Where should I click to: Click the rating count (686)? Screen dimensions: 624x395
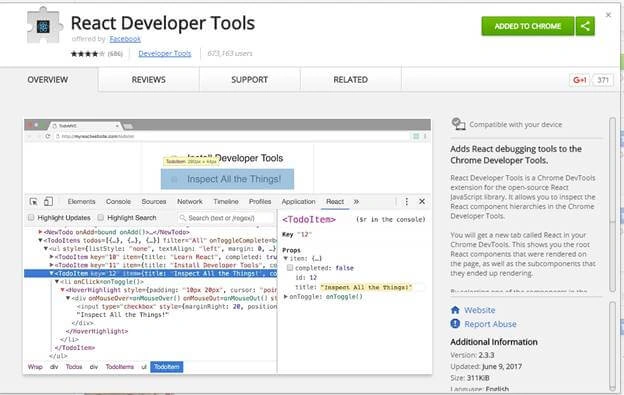pyautogui.click(x=115, y=54)
